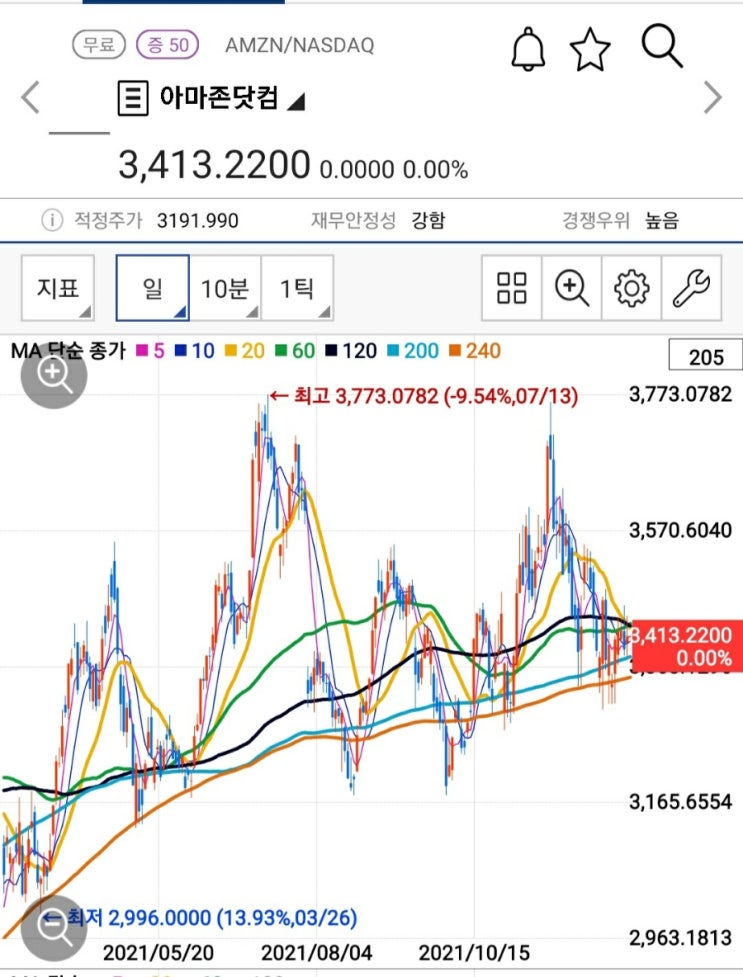The width and height of the screenshot is (743, 977).
Task: Open chart settings gear icon
Action: [631, 288]
